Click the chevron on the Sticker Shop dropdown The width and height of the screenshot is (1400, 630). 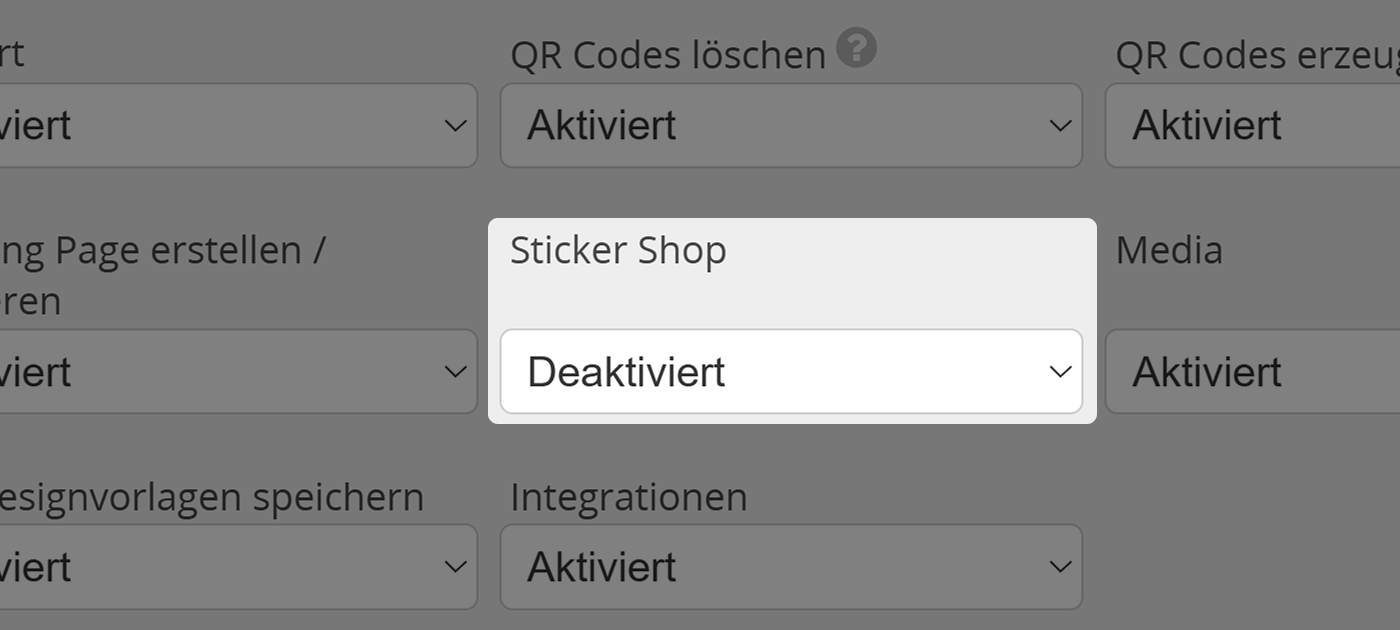1059,371
